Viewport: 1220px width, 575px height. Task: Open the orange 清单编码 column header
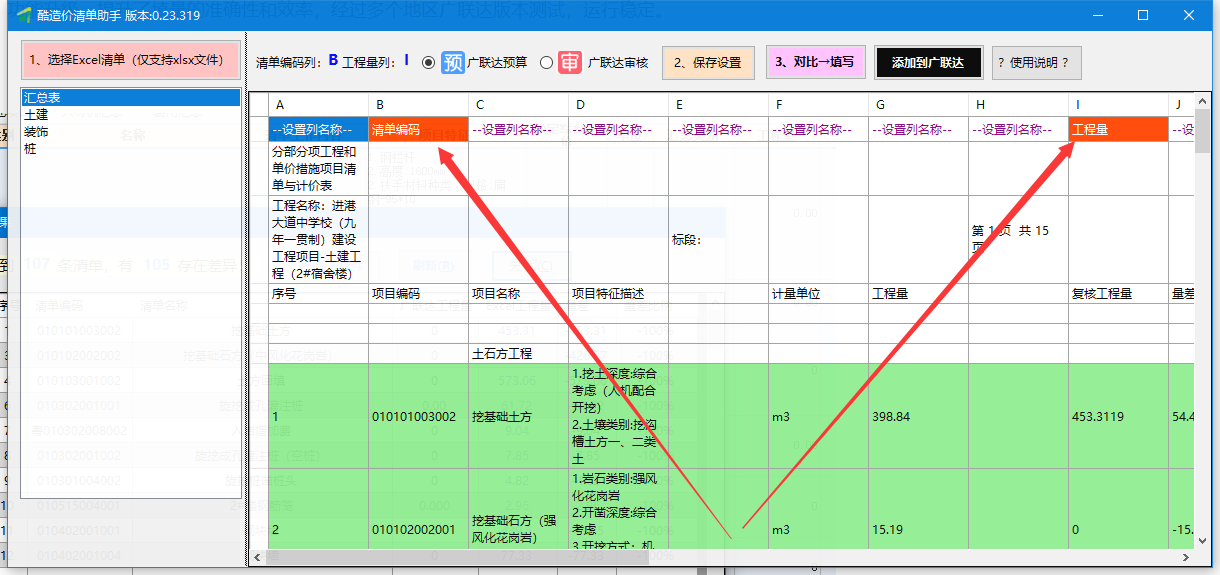click(418, 130)
